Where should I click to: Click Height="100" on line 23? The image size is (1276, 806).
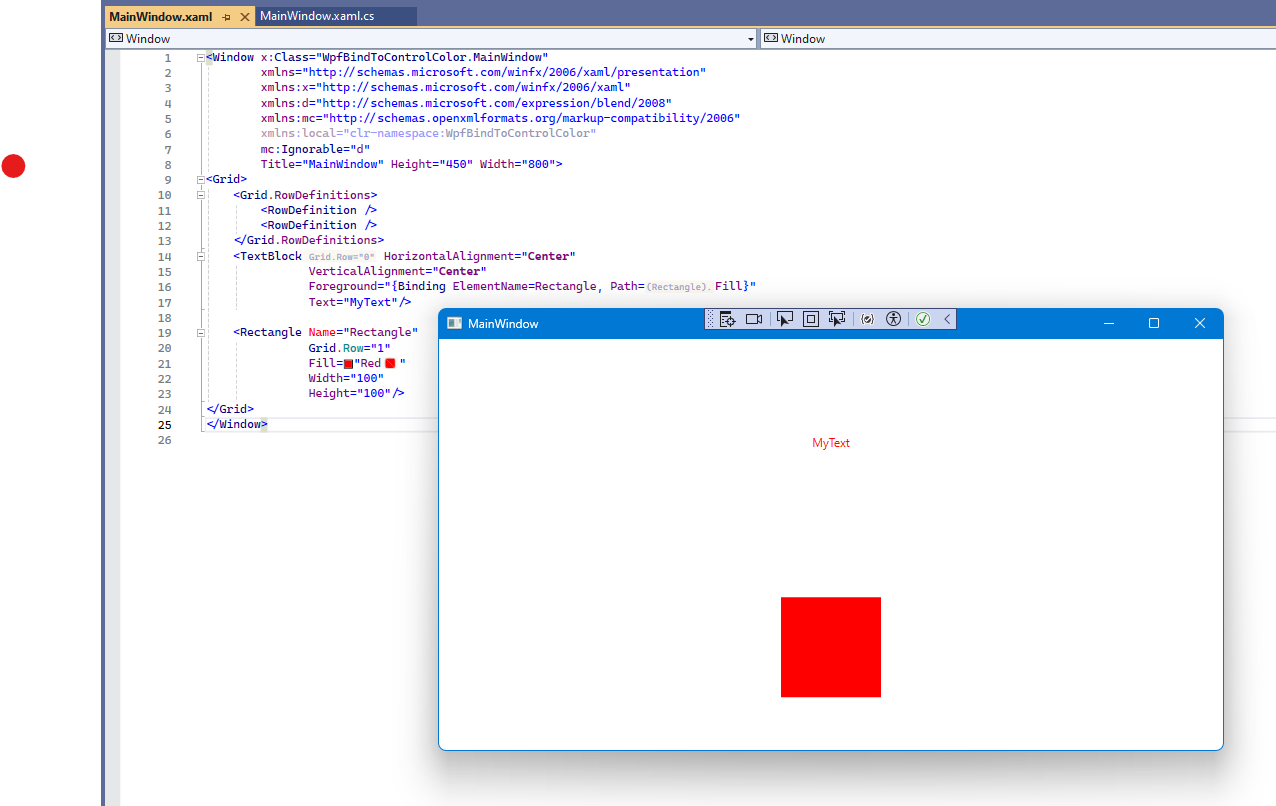(x=349, y=393)
